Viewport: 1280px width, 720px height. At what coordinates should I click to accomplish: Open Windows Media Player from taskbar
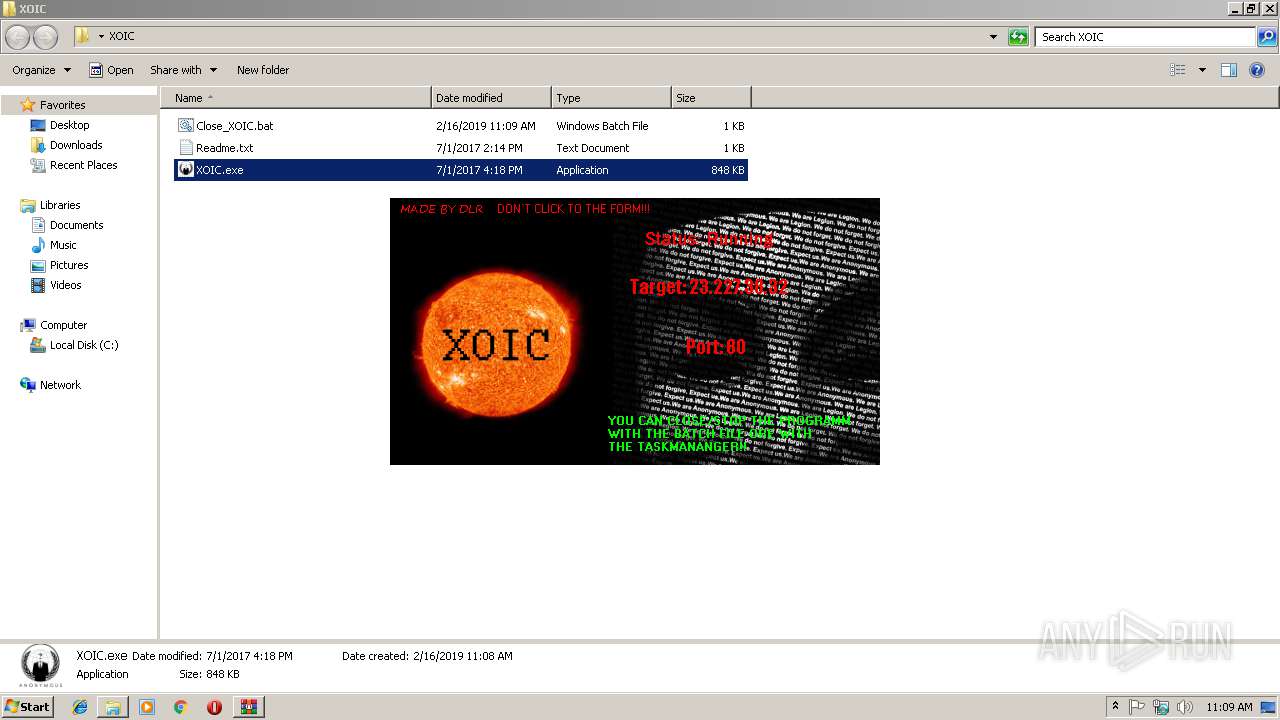(x=147, y=707)
